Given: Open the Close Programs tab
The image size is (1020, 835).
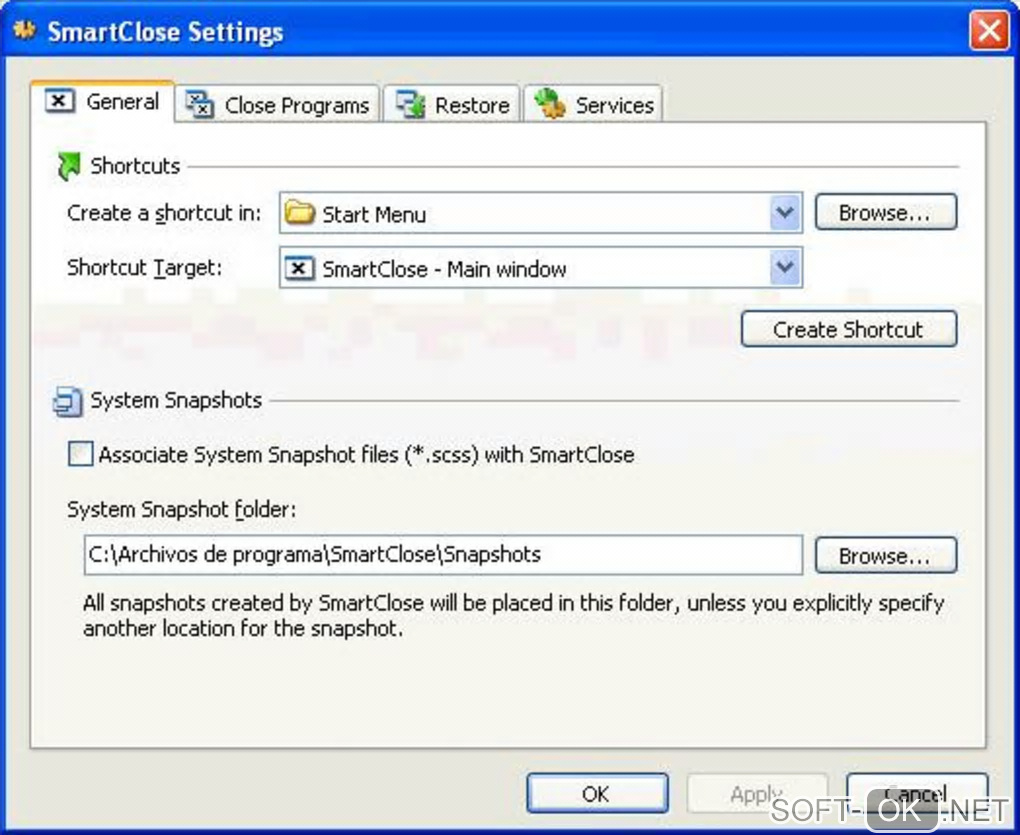Looking at the screenshot, I should tap(277, 105).
